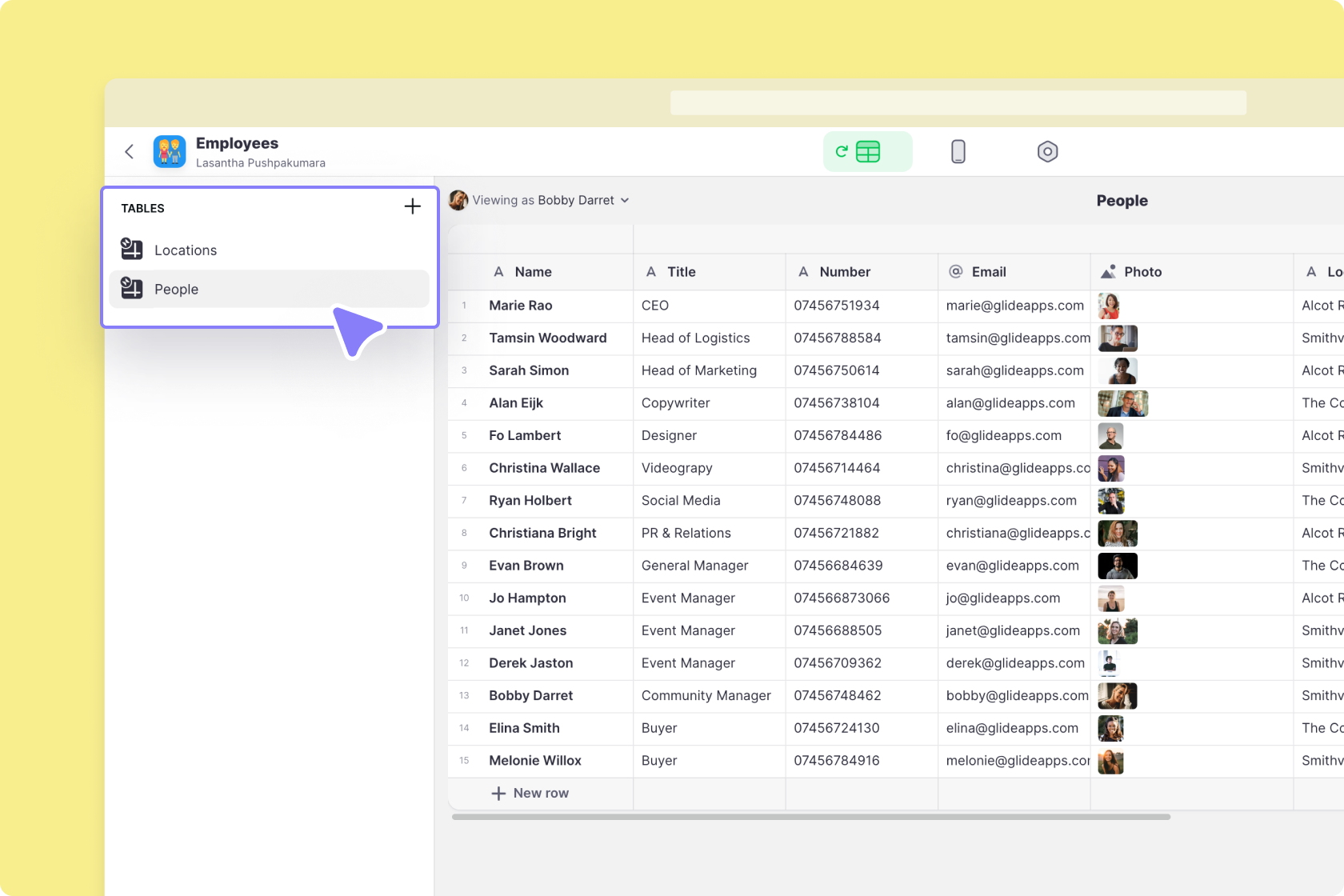Screen dimensions: 1344x896
Task: Click the back arrow beside Employees
Action: click(x=130, y=151)
